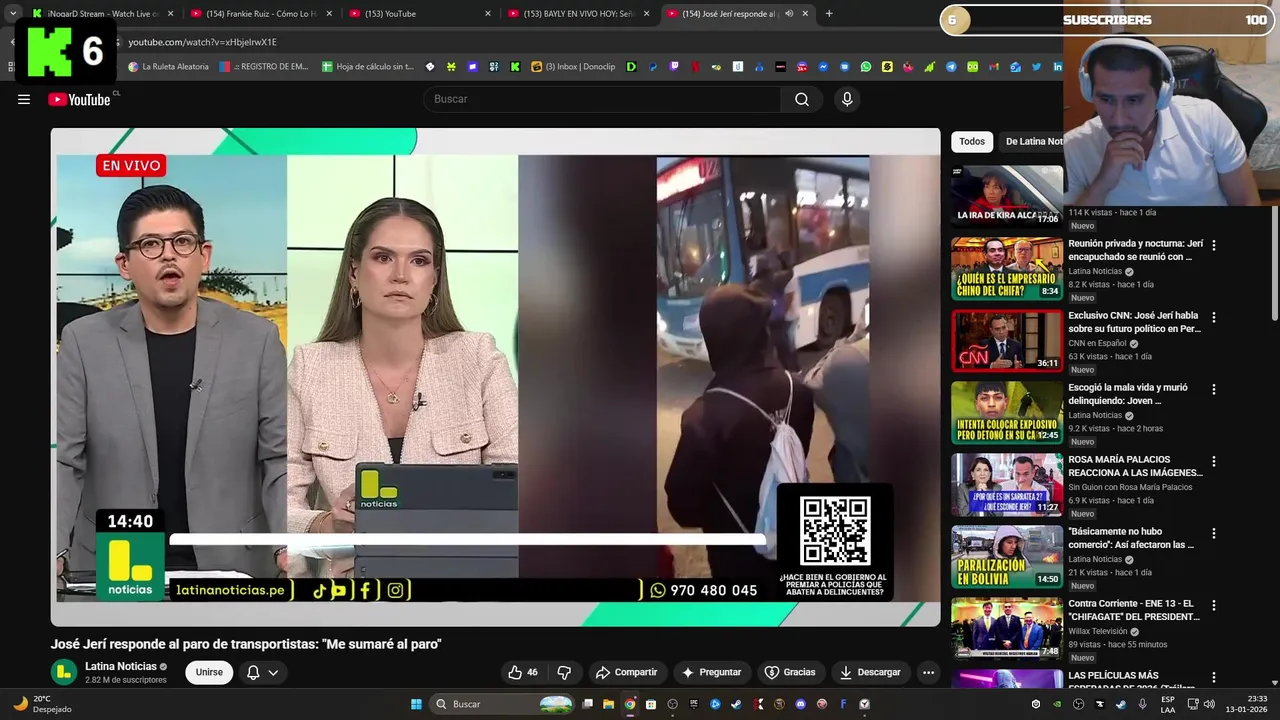Click the search magnifier button
Image resolution: width=1280 pixels, height=720 pixels.
click(802, 99)
